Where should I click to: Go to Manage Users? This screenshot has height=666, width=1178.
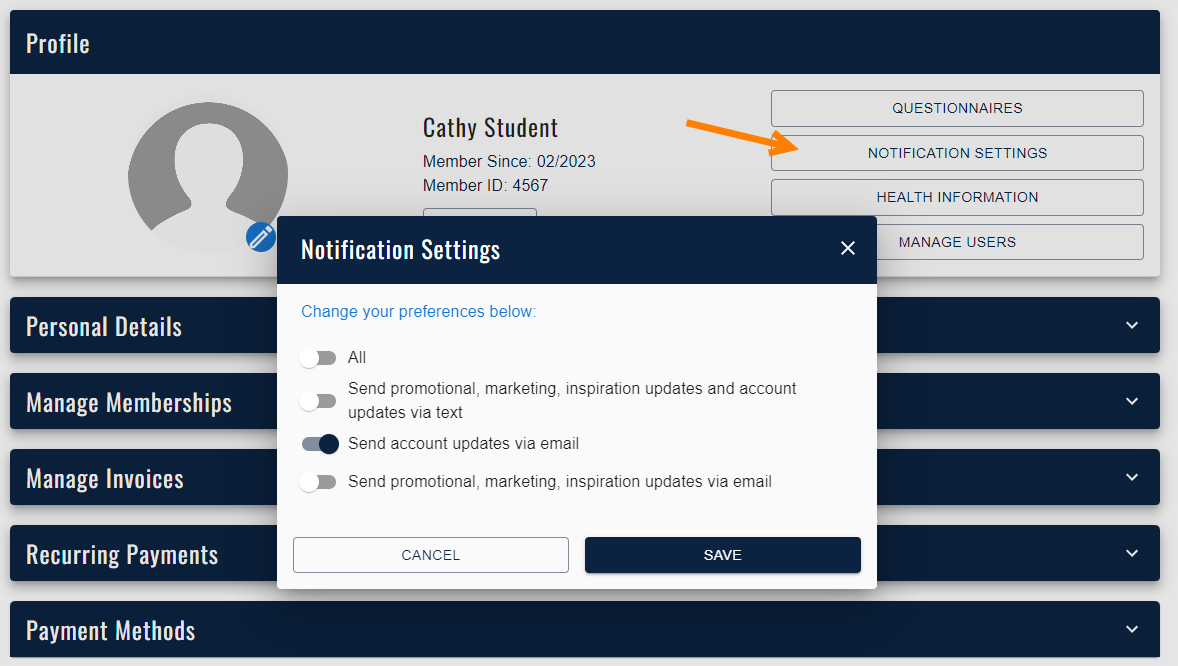coord(957,242)
